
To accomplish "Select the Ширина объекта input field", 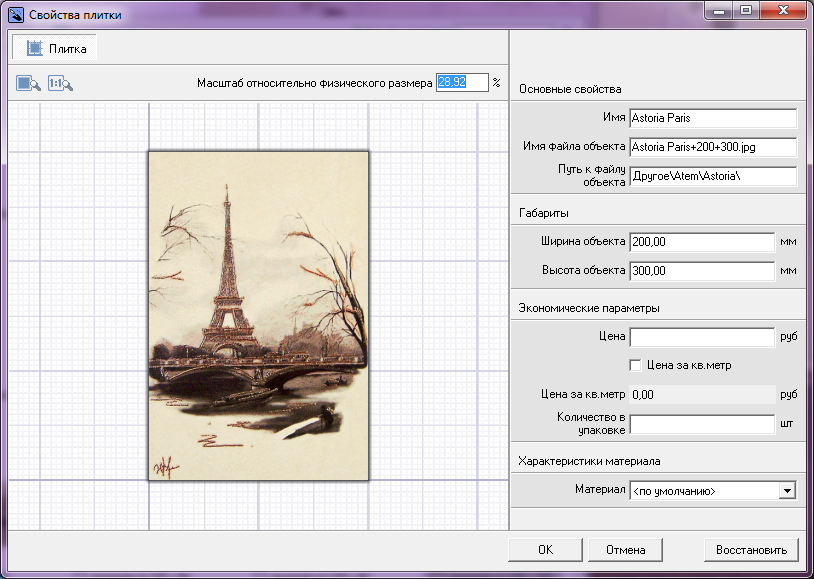I will tap(702, 241).
